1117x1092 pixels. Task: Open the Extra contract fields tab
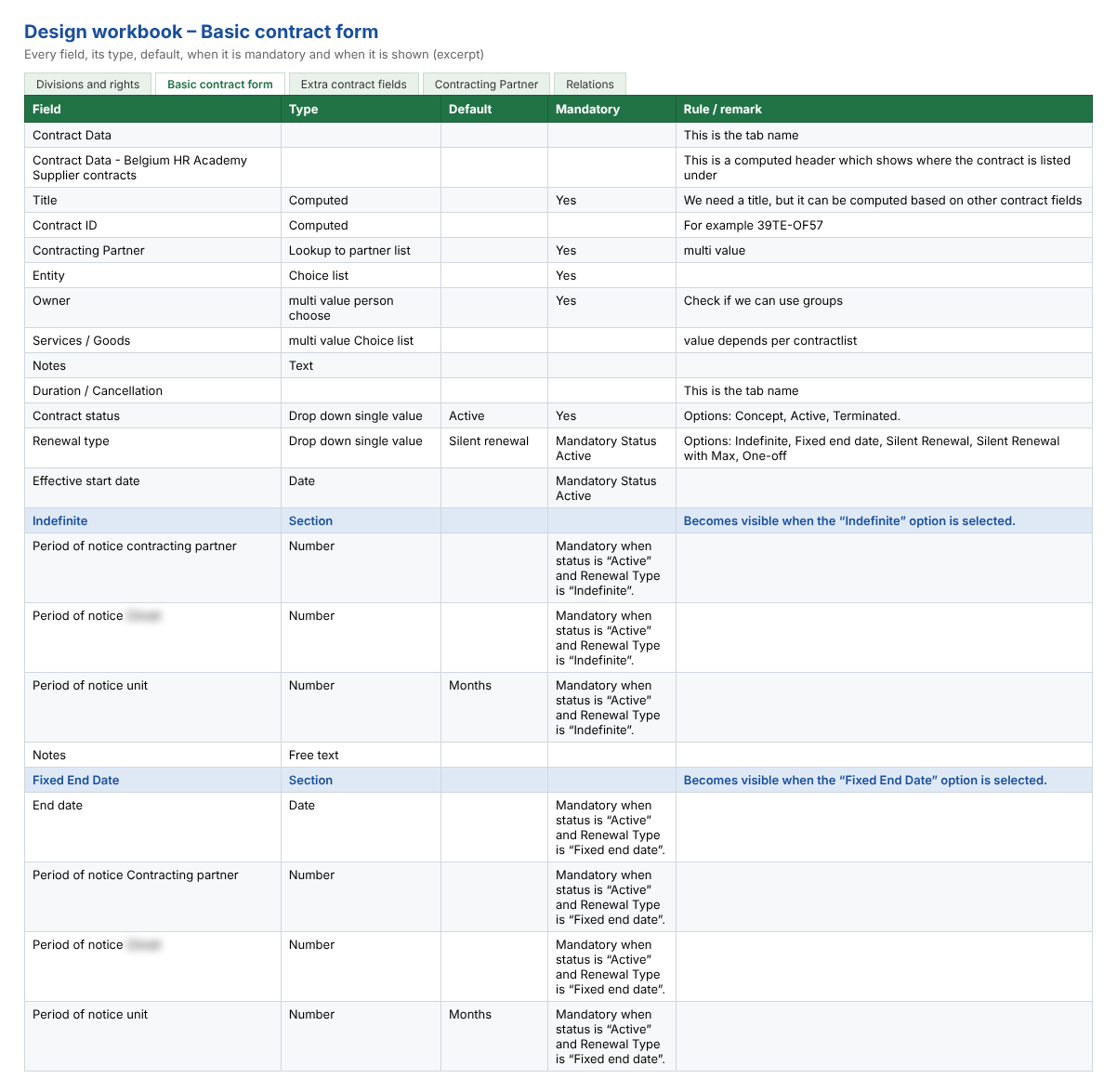(x=354, y=84)
